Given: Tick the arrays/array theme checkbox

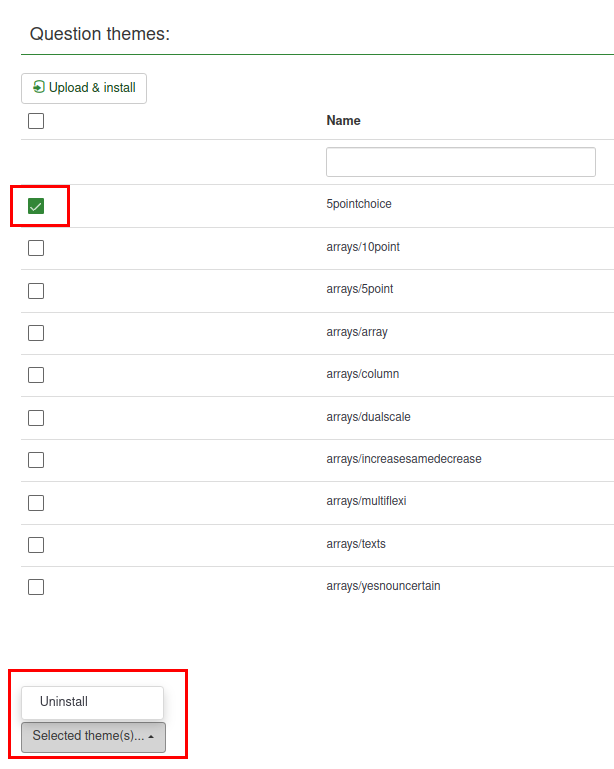Looking at the screenshot, I should coord(36,333).
